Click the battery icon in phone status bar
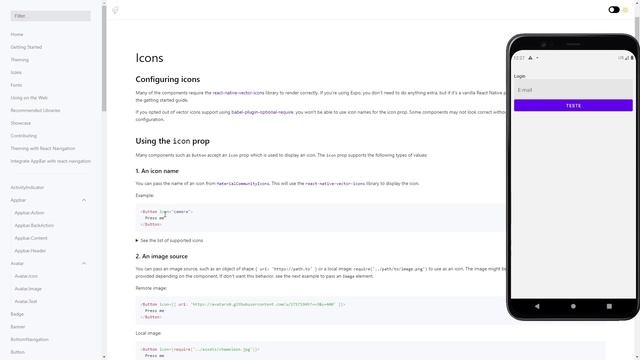640x360 pixels. point(632,58)
